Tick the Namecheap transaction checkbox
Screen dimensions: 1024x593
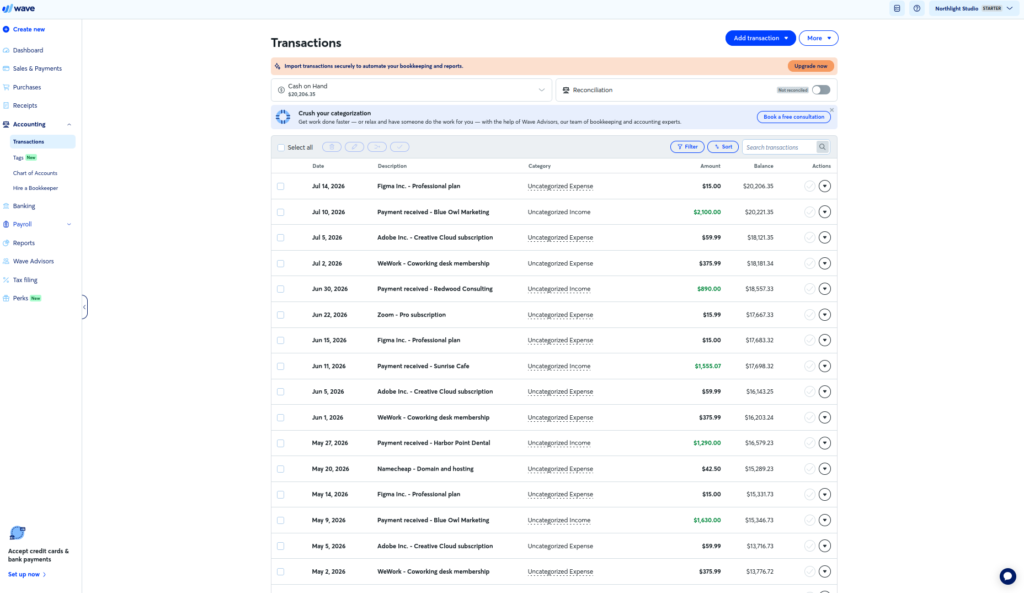coord(281,469)
